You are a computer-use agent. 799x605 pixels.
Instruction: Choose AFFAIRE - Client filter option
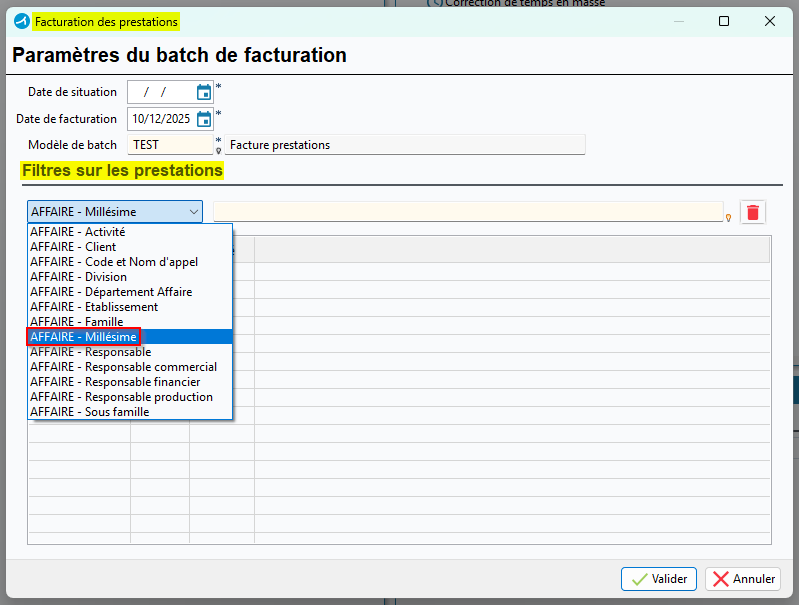73,247
